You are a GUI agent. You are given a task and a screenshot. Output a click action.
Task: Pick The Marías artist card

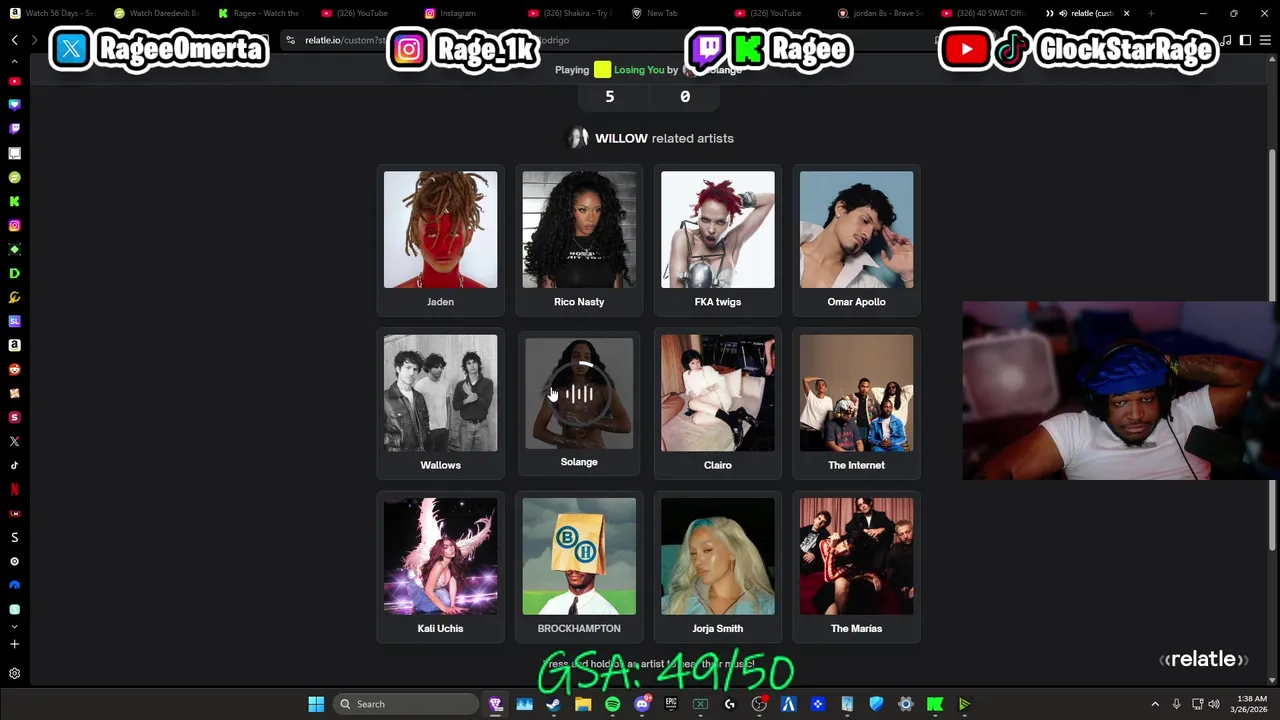click(856, 567)
